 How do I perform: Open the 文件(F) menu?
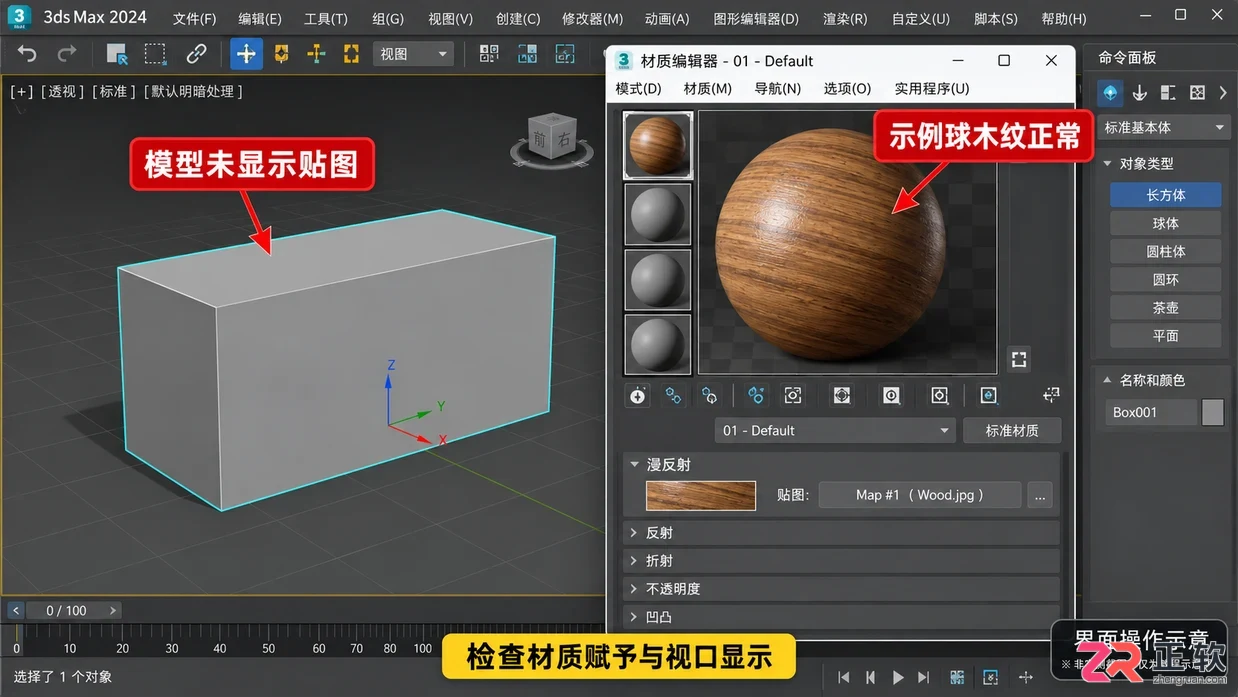point(194,19)
